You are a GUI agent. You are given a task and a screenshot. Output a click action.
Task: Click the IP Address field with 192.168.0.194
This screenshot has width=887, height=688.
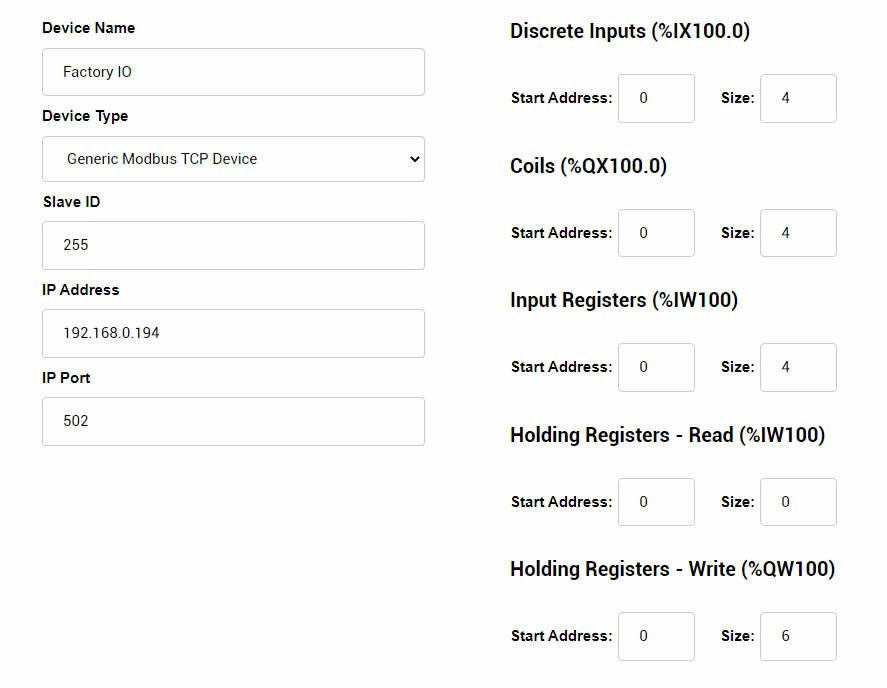[x=233, y=333]
